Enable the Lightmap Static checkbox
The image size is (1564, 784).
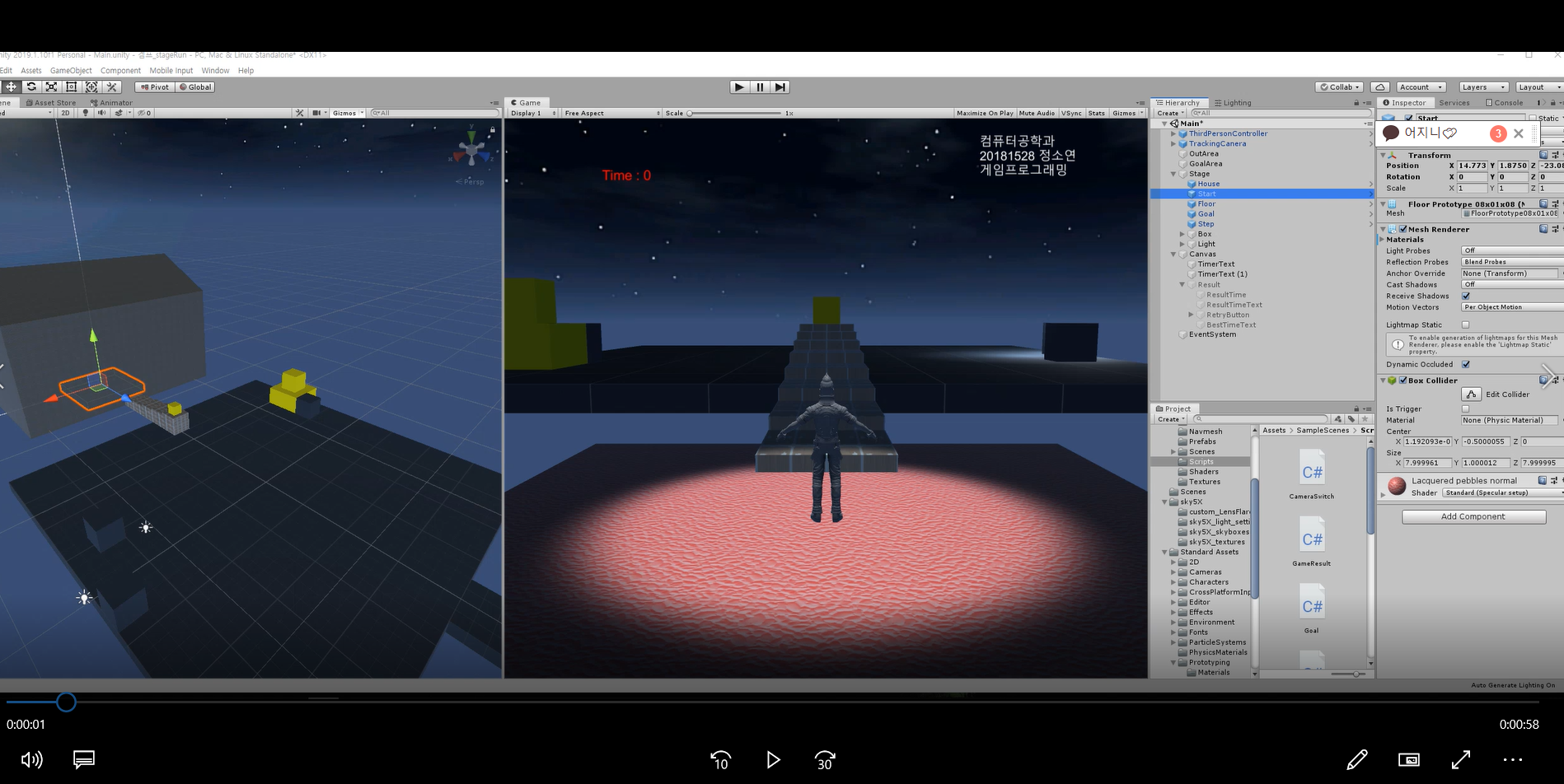[1465, 324]
